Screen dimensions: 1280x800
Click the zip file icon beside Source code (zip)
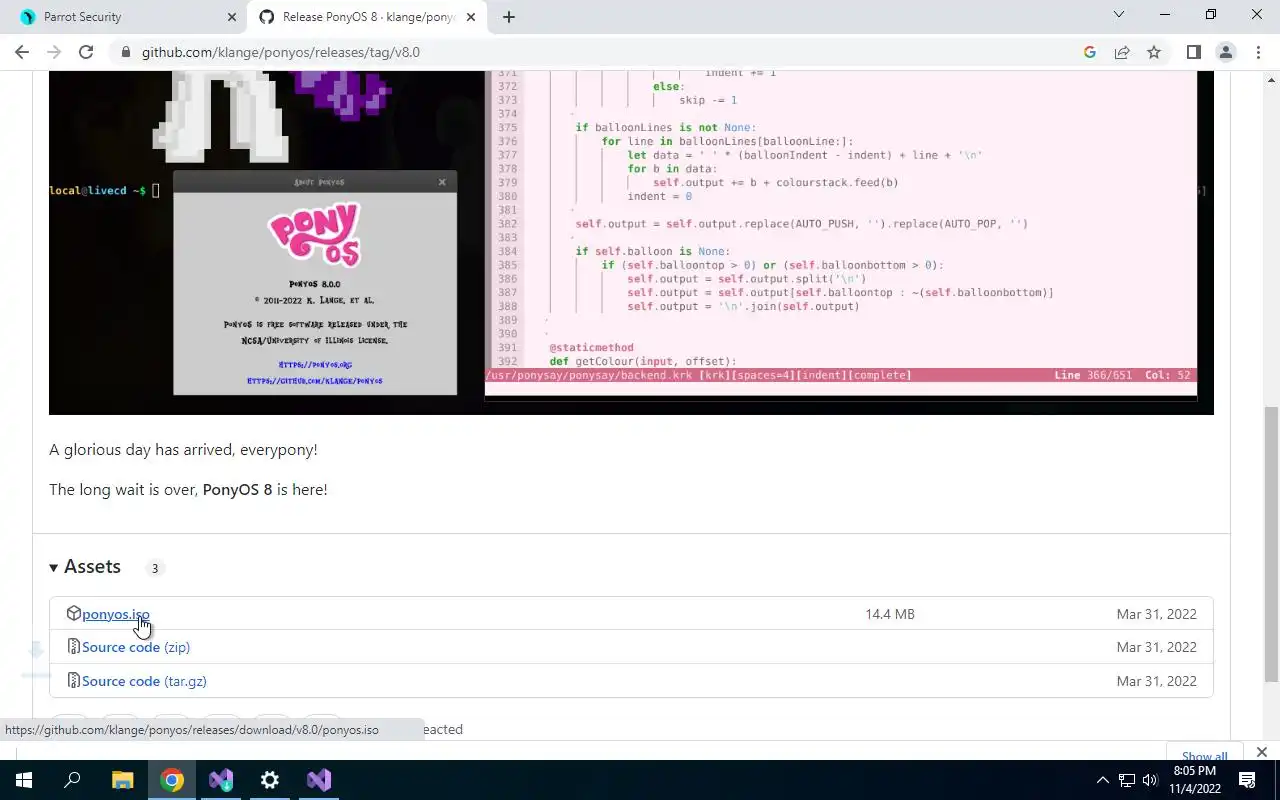click(x=73, y=647)
